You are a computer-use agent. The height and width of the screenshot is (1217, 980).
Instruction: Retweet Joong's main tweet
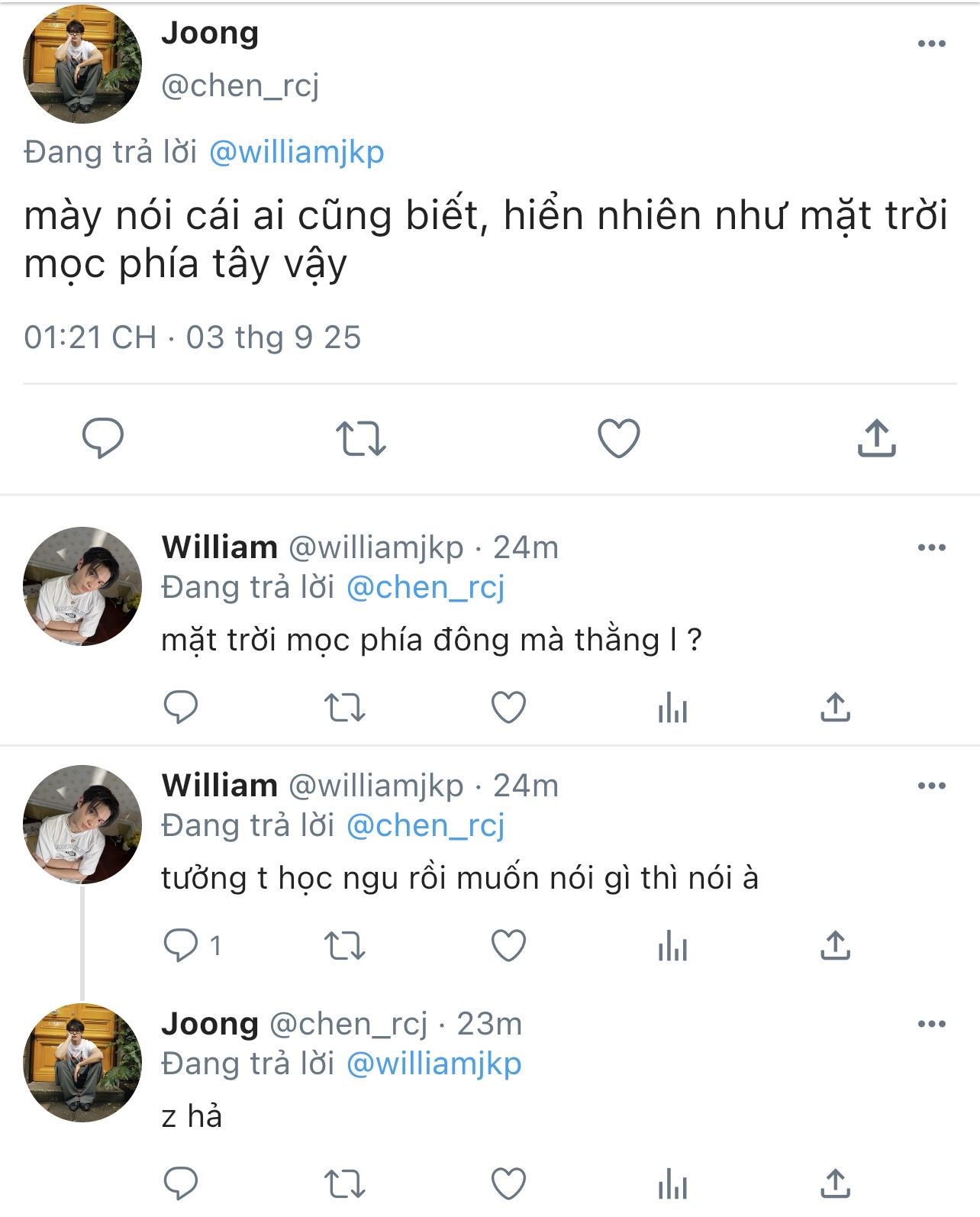[361, 439]
